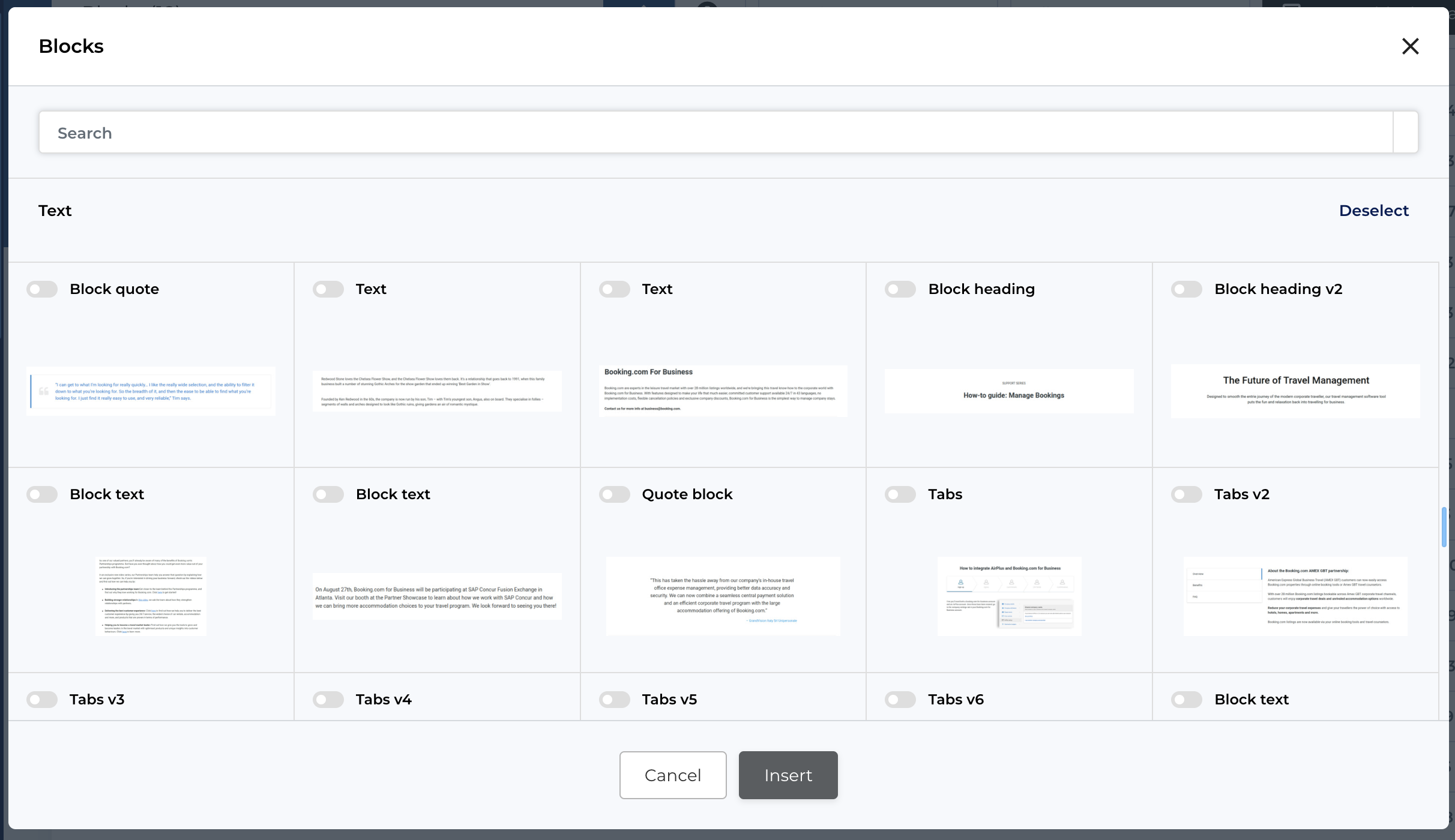Viewport: 1455px width, 840px height.
Task: Enable the Tabs block toggle
Action: (x=900, y=494)
